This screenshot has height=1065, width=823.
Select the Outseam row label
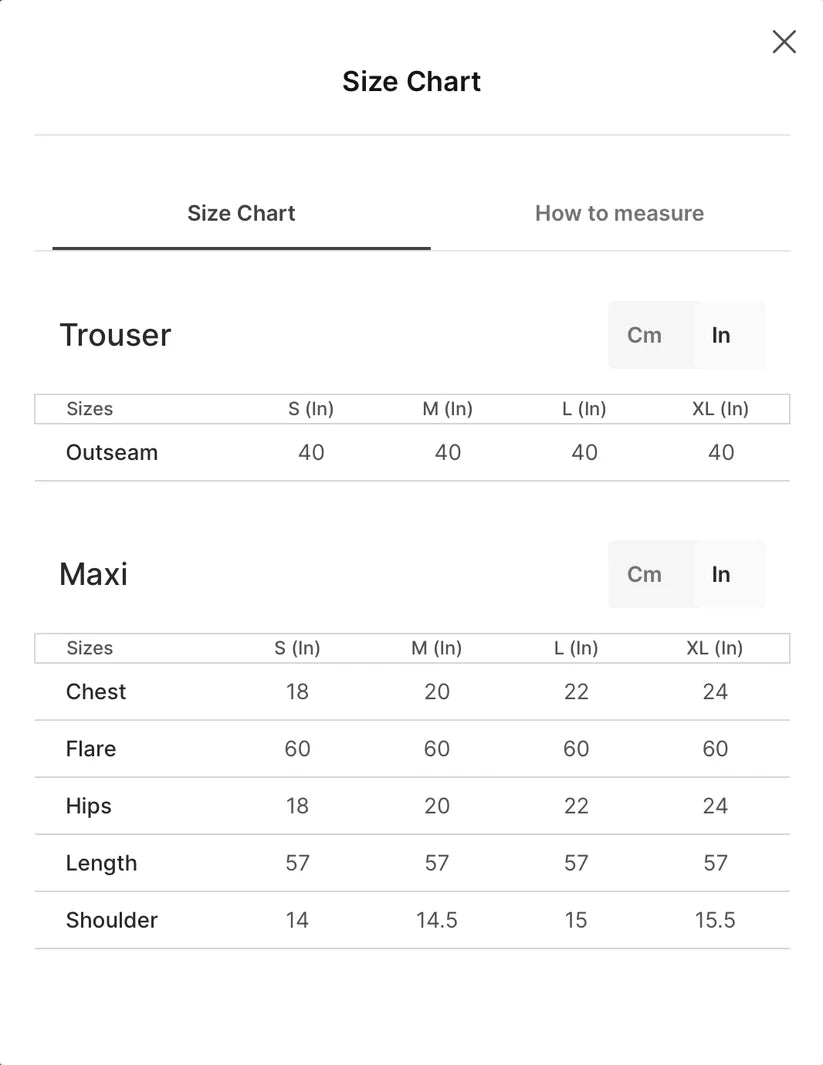[111, 452]
